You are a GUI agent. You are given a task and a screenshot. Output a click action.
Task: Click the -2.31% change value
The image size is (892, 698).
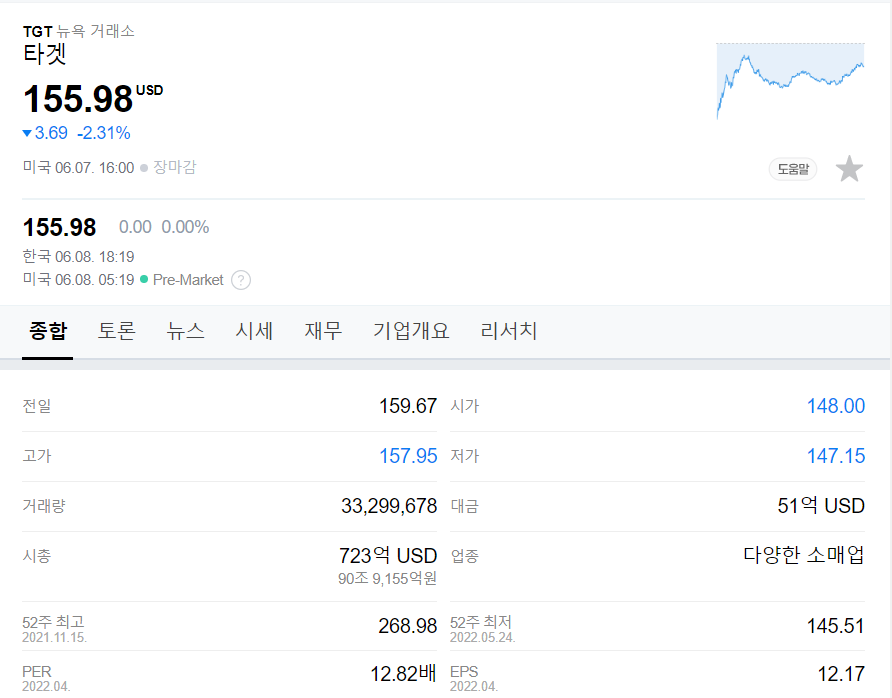tap(104, 133)
